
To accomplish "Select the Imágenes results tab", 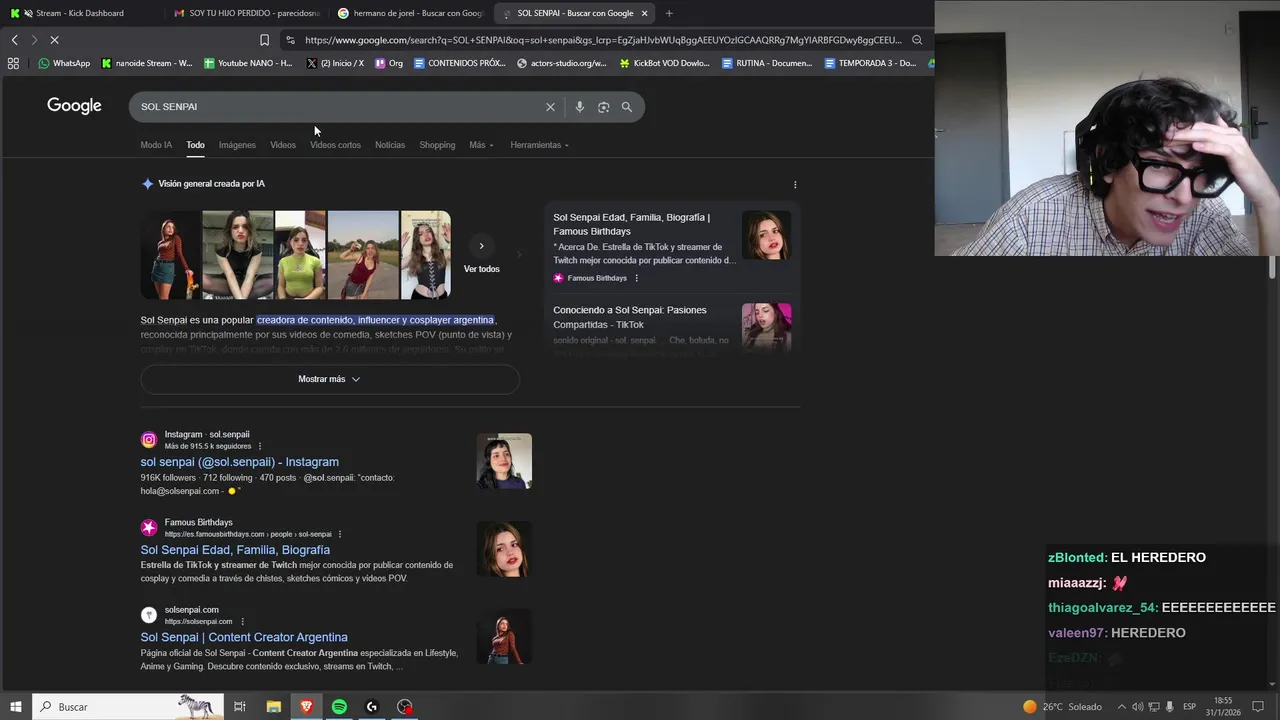I will click(237, 145).
